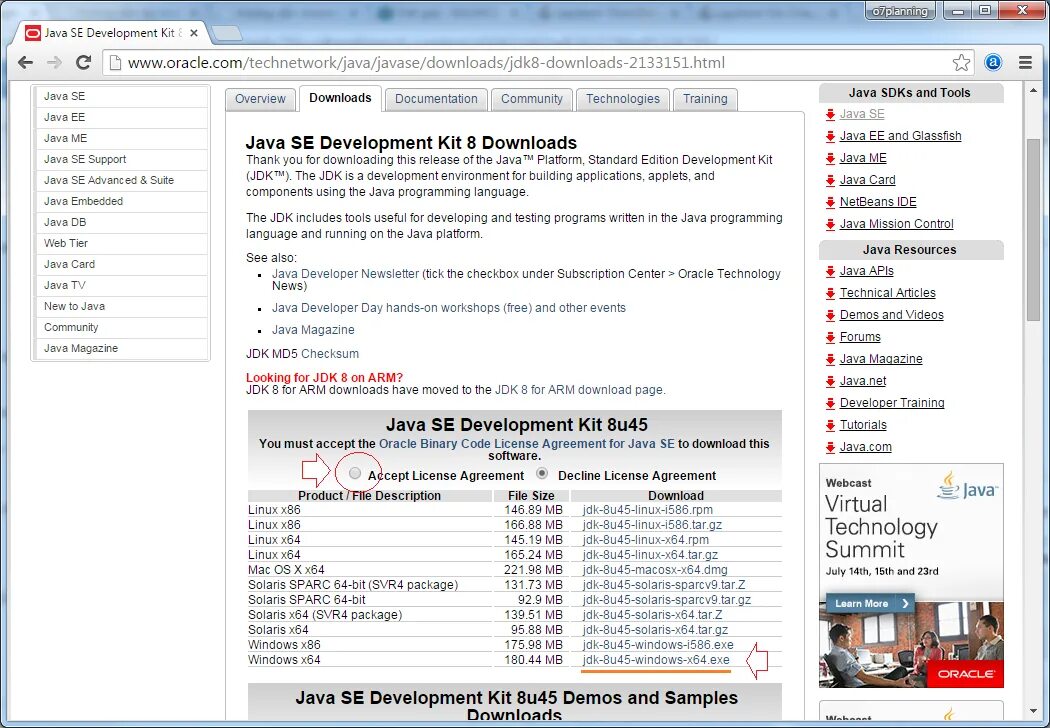This screenshot has width=1050, height=728.
Task: Select Accept License Agreement radio button
Action: point(355,474)
